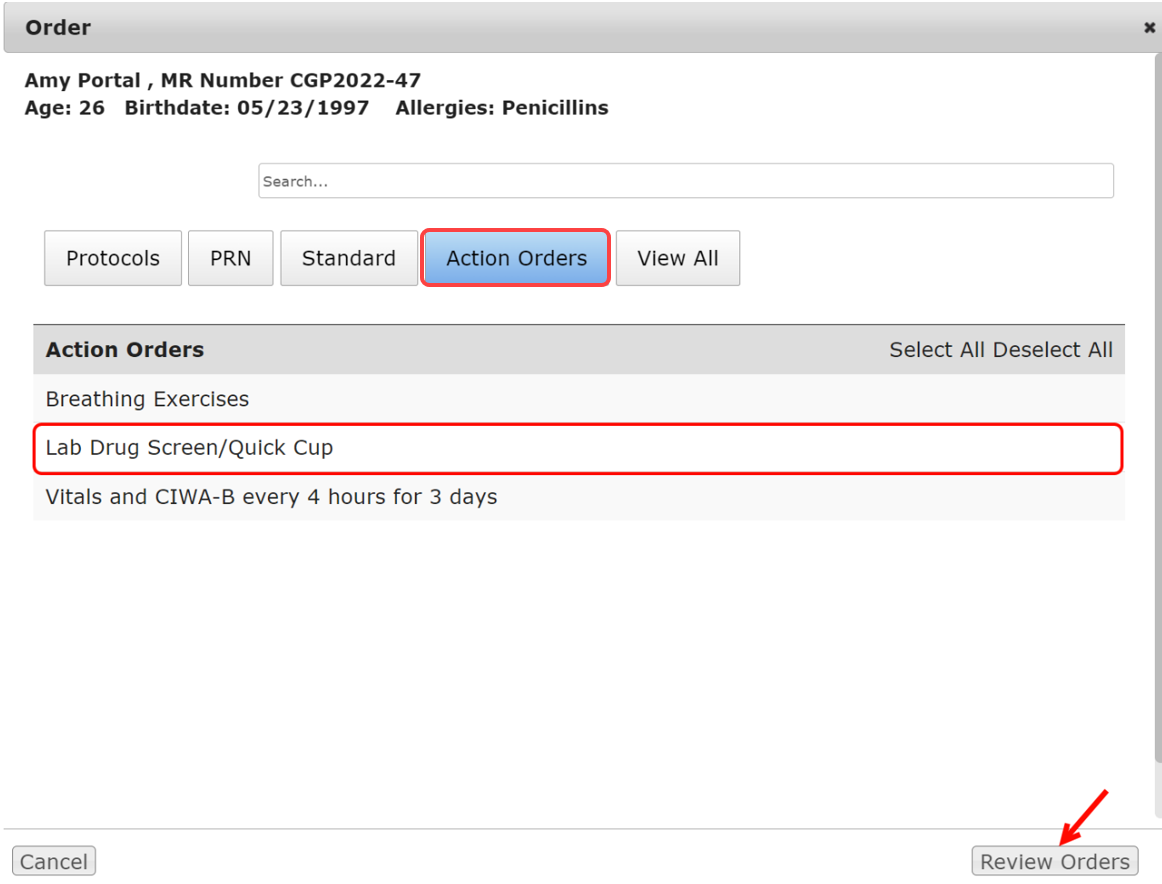
Task: Select the Lab Drug Screen/Quick Cup order
Action: (x=579, y=448)
